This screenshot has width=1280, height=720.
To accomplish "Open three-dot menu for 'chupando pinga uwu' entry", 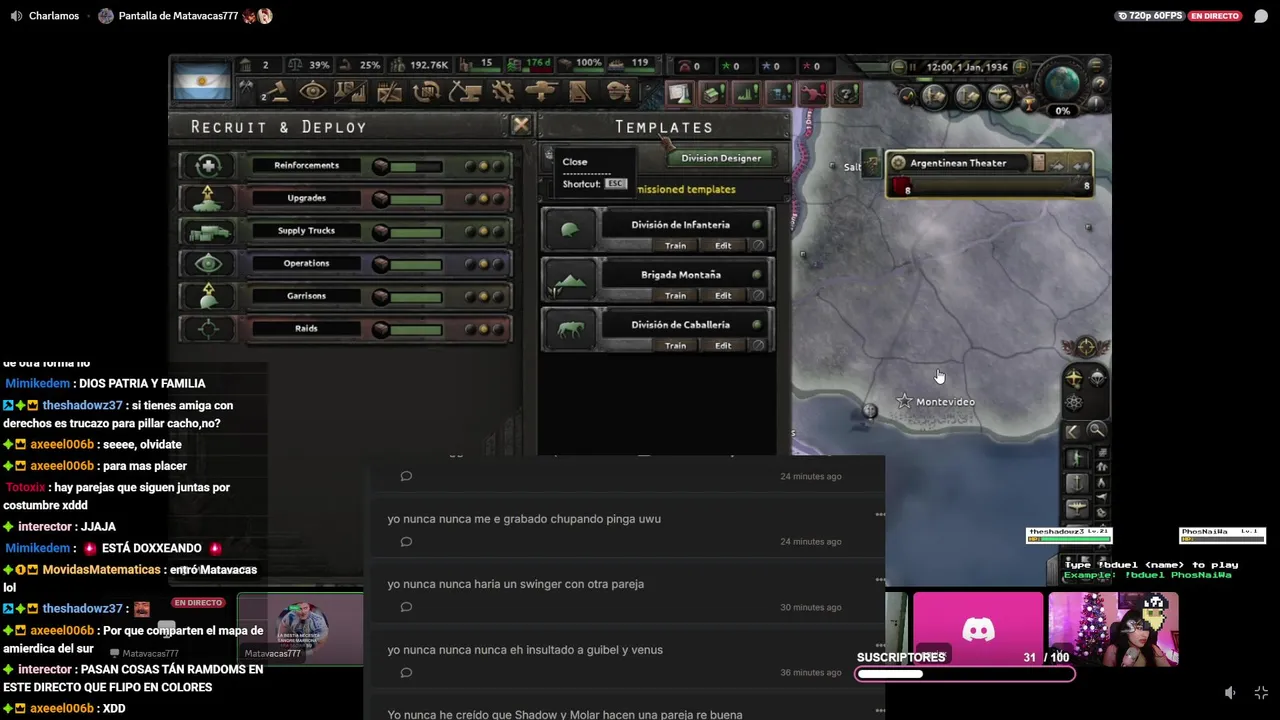I will pyautogui.click(x=880, y=514).
